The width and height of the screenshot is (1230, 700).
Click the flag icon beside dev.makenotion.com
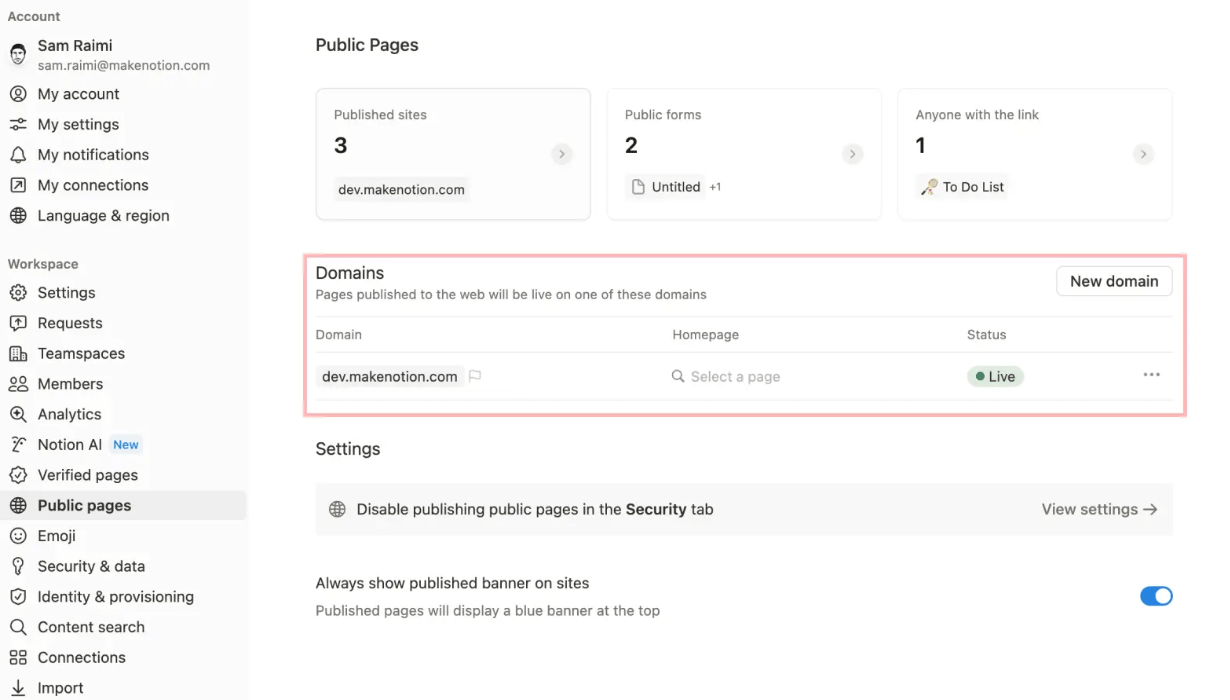(475, 377)
